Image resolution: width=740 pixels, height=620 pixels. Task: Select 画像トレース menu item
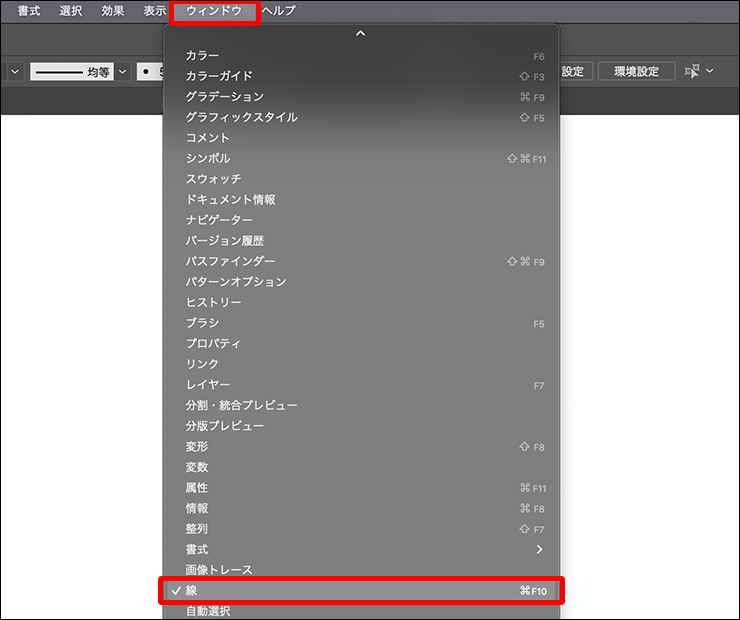point(219,570)
